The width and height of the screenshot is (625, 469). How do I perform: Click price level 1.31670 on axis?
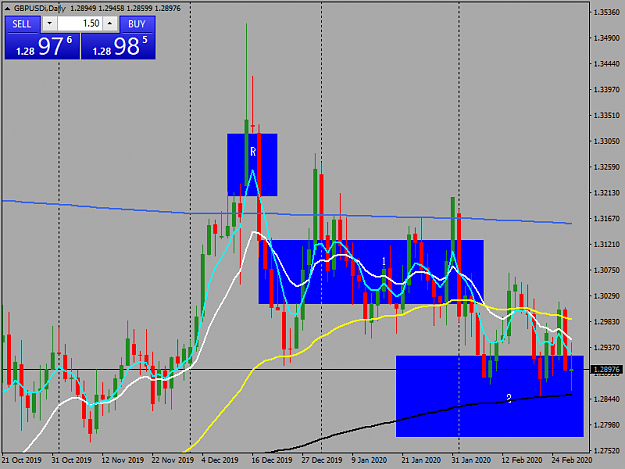[607, 218]
